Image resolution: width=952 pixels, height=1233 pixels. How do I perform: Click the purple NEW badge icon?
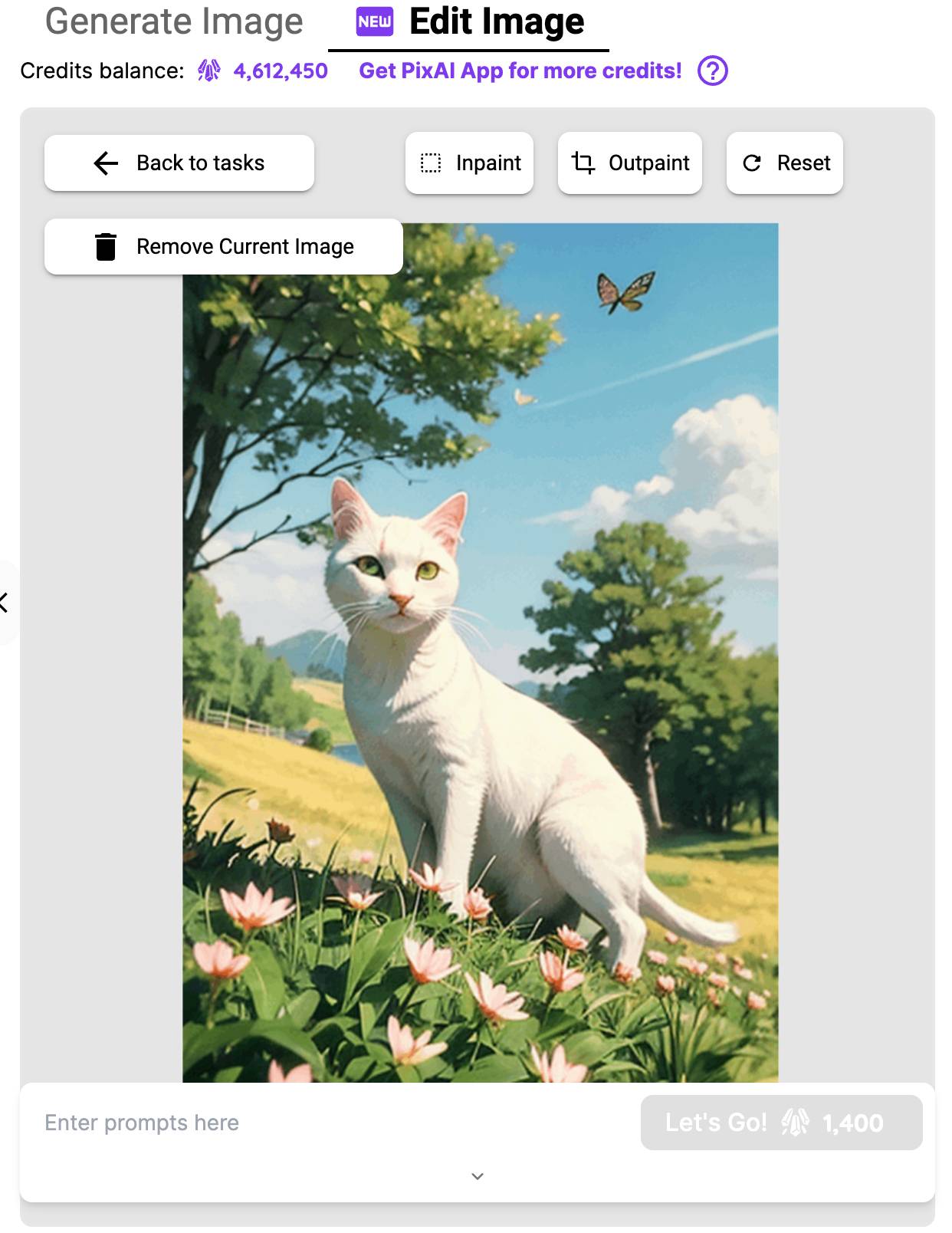375,22
